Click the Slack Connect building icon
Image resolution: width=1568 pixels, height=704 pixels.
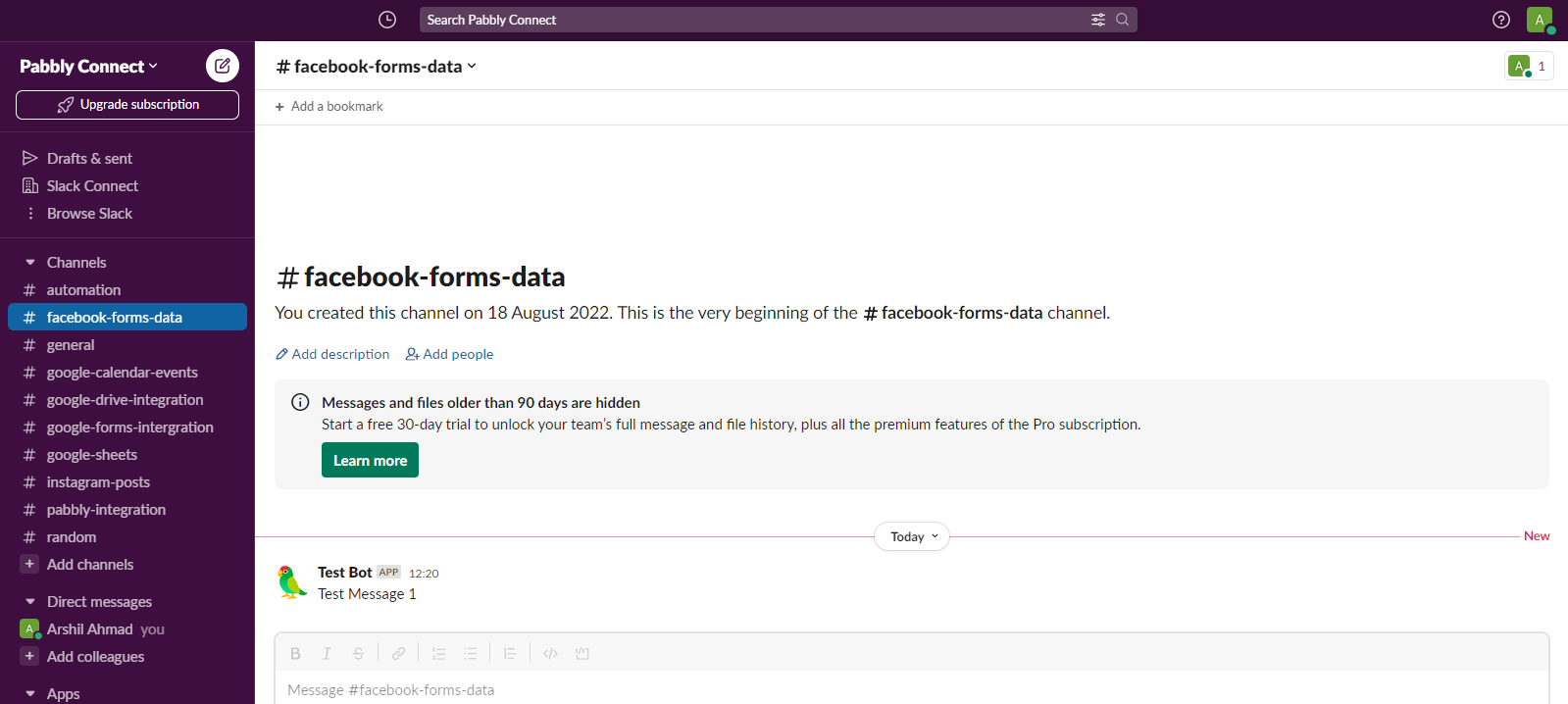coord(29,185)
